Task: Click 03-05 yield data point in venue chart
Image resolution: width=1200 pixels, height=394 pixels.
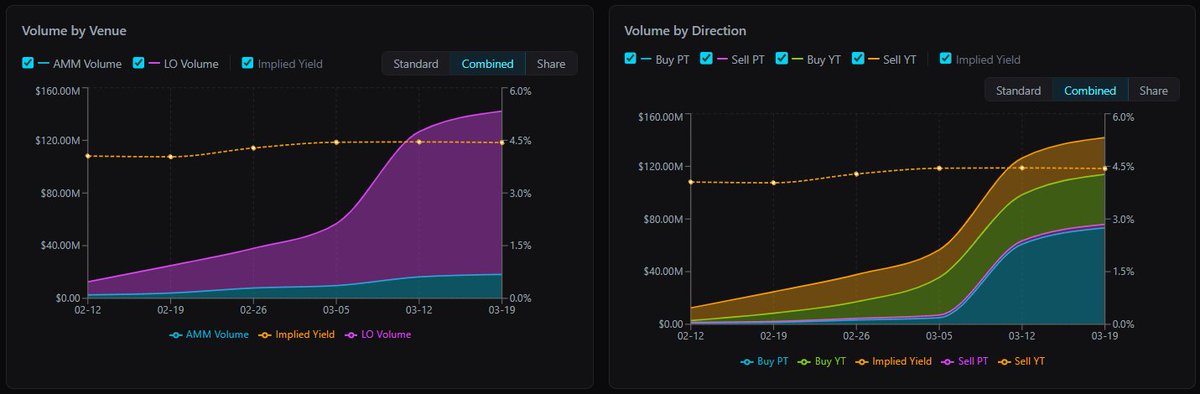Action: coord(336,142)
